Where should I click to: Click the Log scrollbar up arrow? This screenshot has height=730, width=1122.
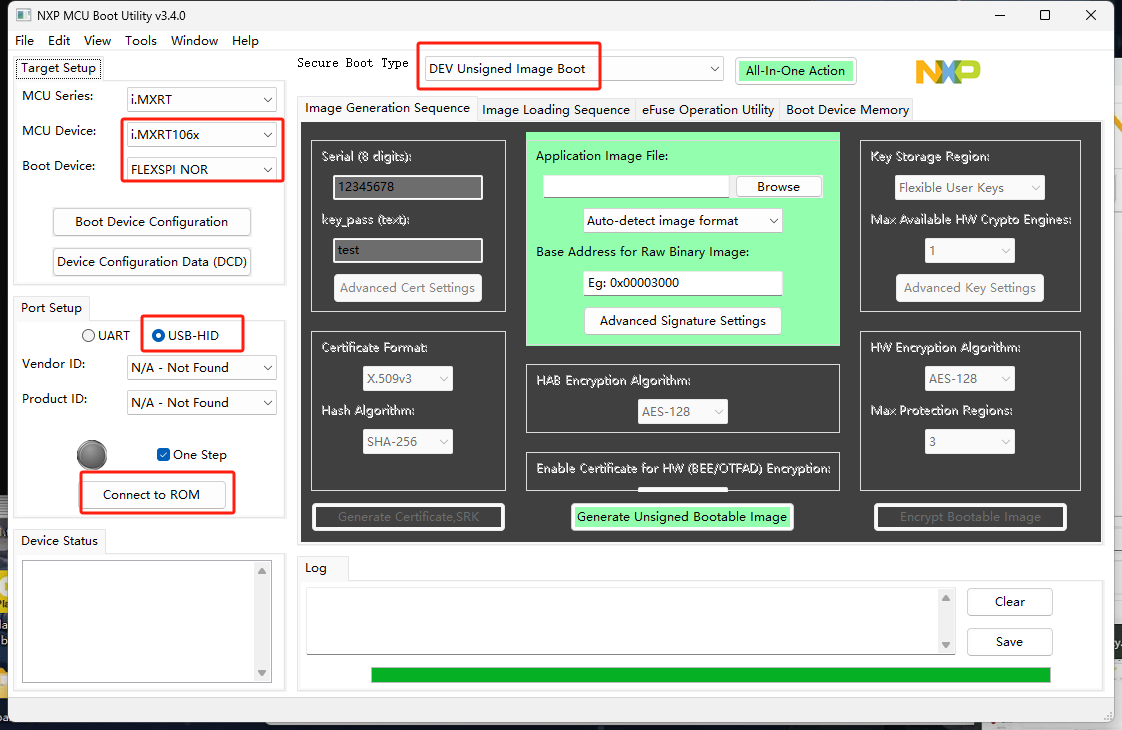pos(946,598)
